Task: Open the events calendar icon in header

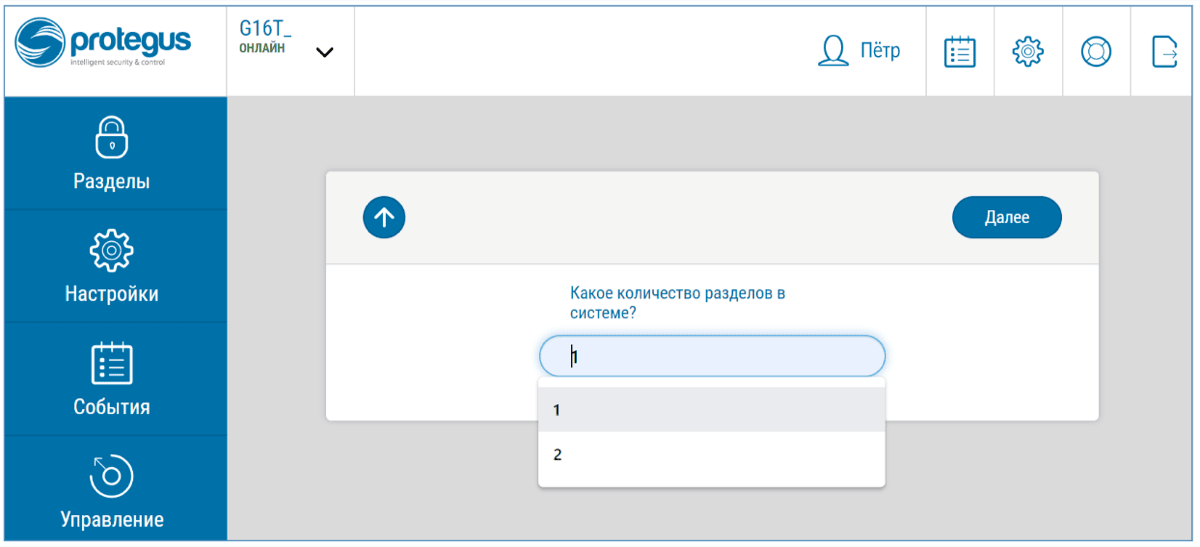Action: tap(960, 51)
